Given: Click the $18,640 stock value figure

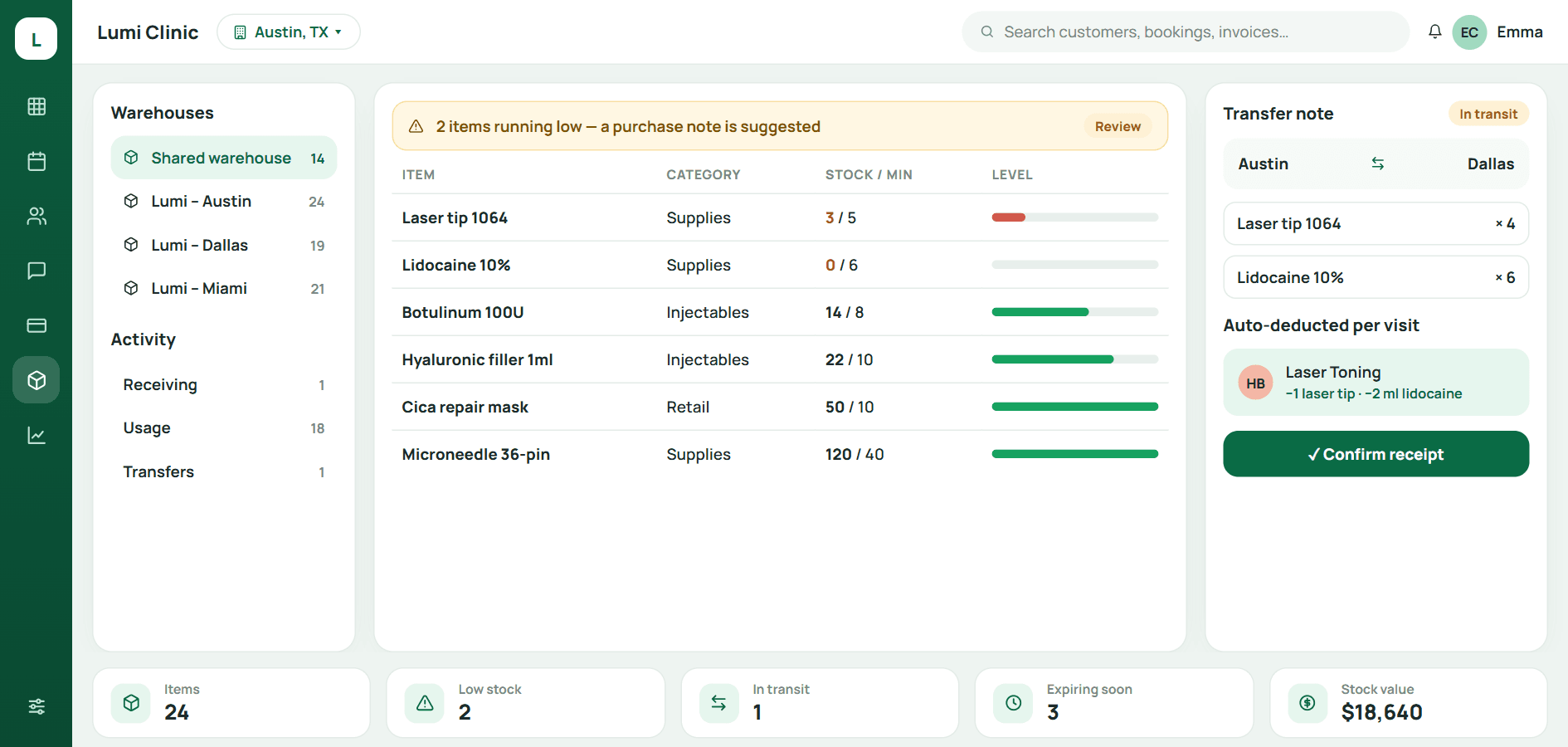Looking at the screenshot, I should pos(1381,712).
